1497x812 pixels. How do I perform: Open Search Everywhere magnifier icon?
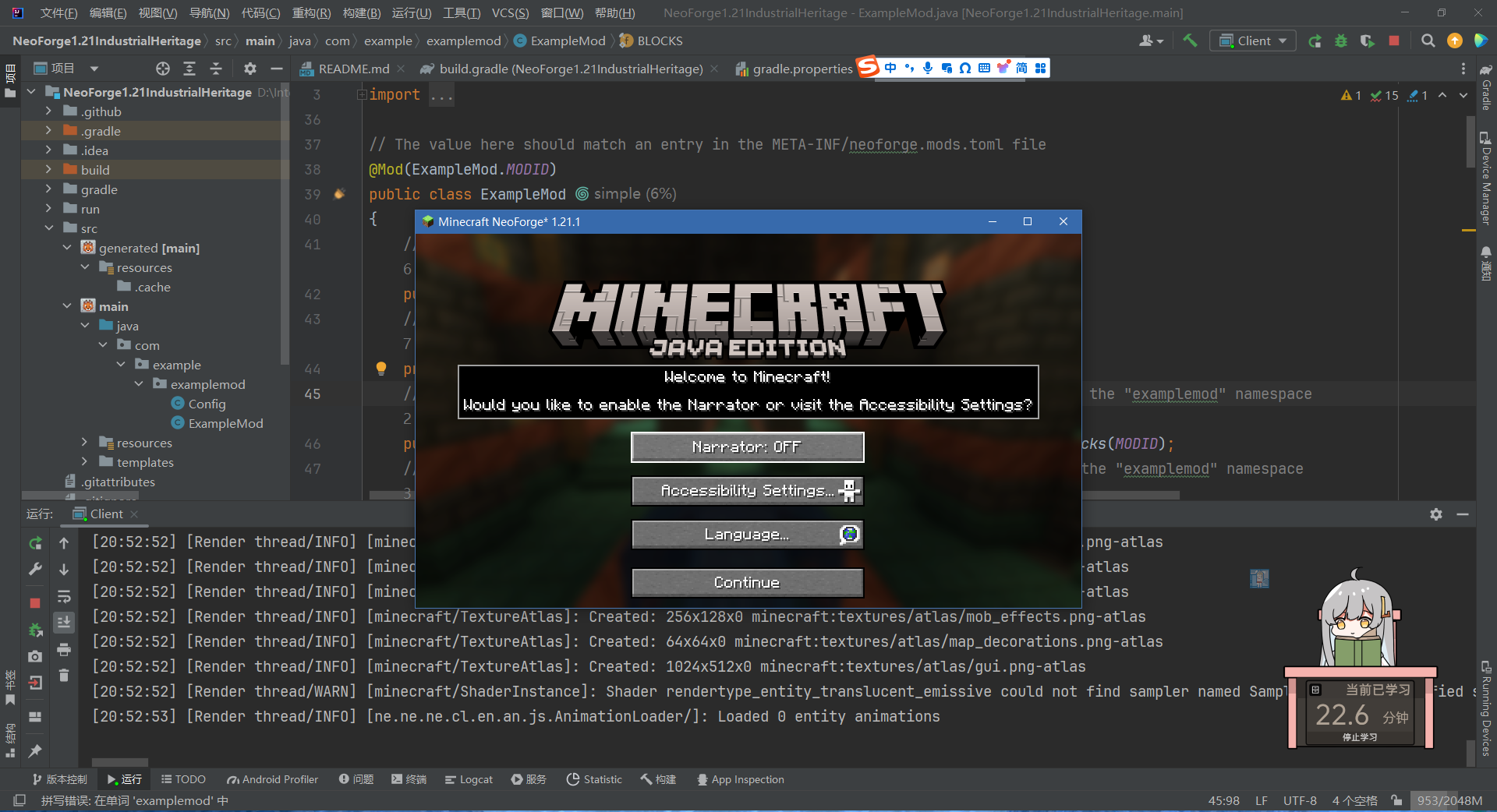[x=1428, y=41]
